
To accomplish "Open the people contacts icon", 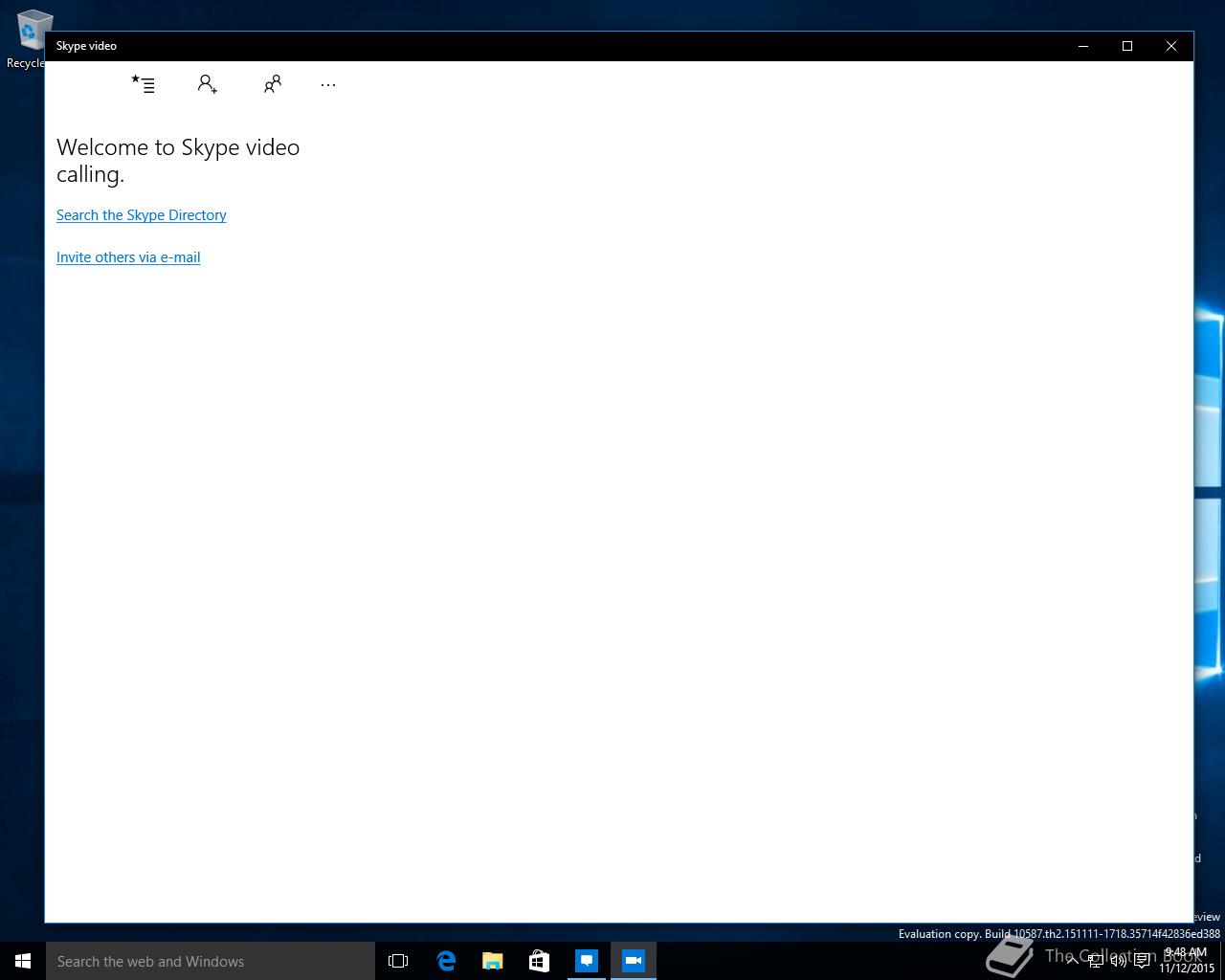I will (x=273, y=84).
